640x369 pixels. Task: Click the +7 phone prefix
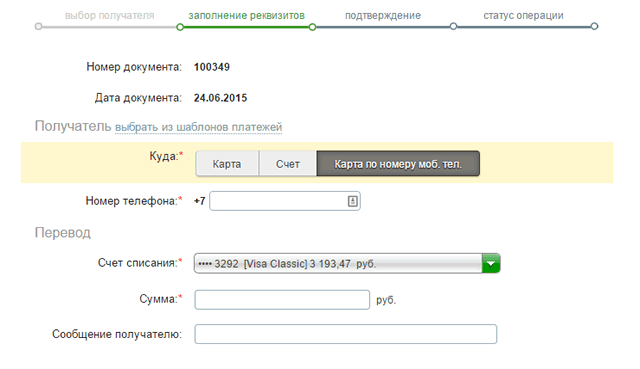[200, 201]
